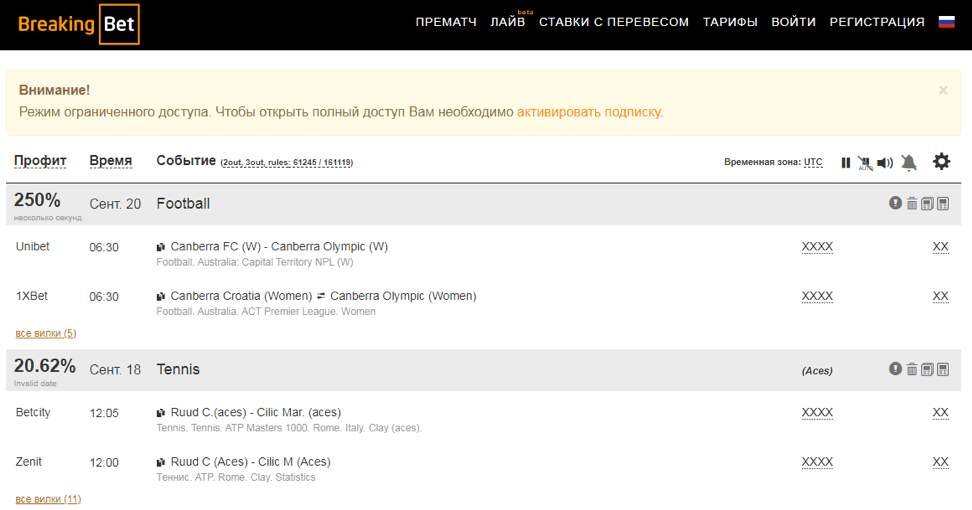This screenshot has height=510, width=972.
Task: Pause the live feed updates
Action: tap(846, 163)
